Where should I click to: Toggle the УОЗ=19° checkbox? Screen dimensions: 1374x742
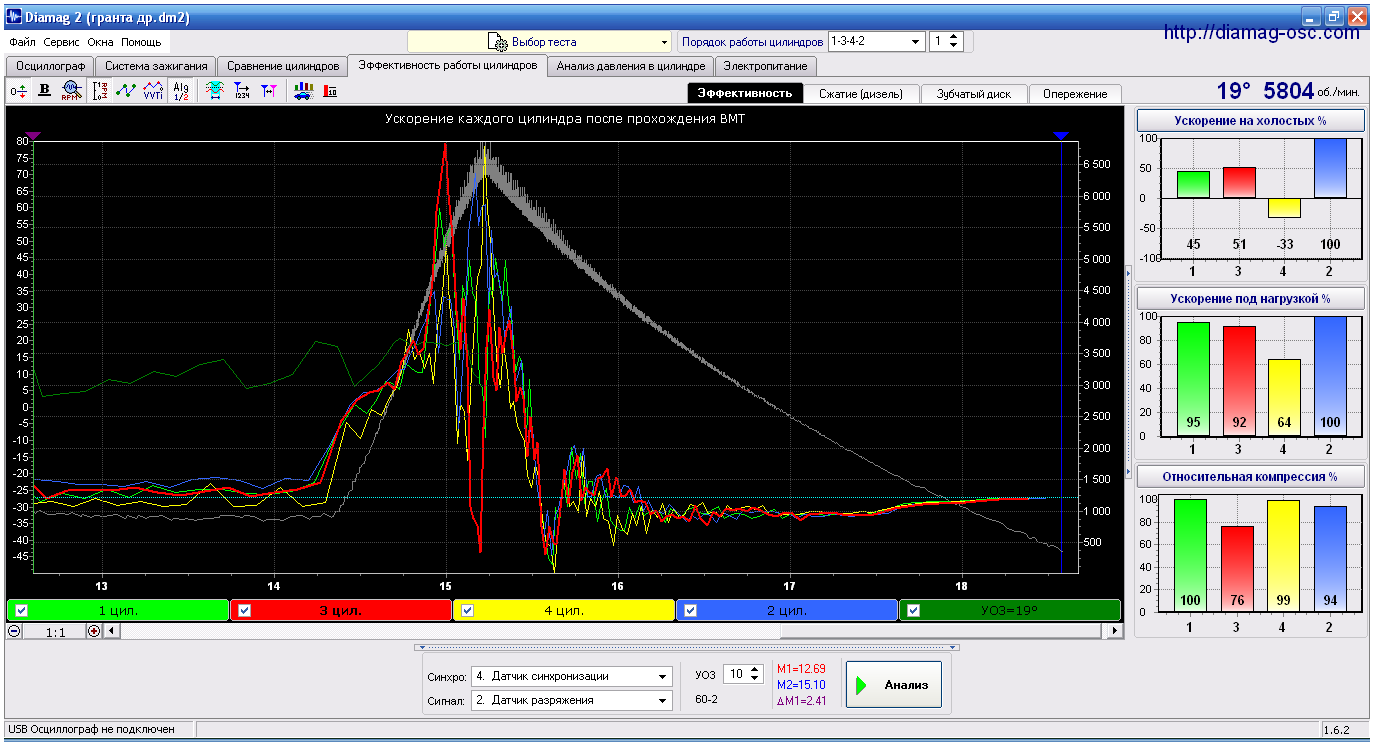tap(913, 610)
